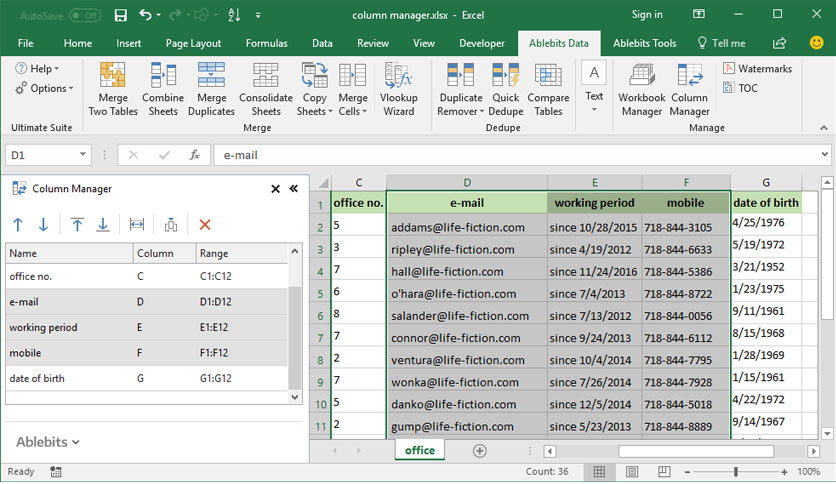Open the Name Box dropdown

tap(83, 155)
